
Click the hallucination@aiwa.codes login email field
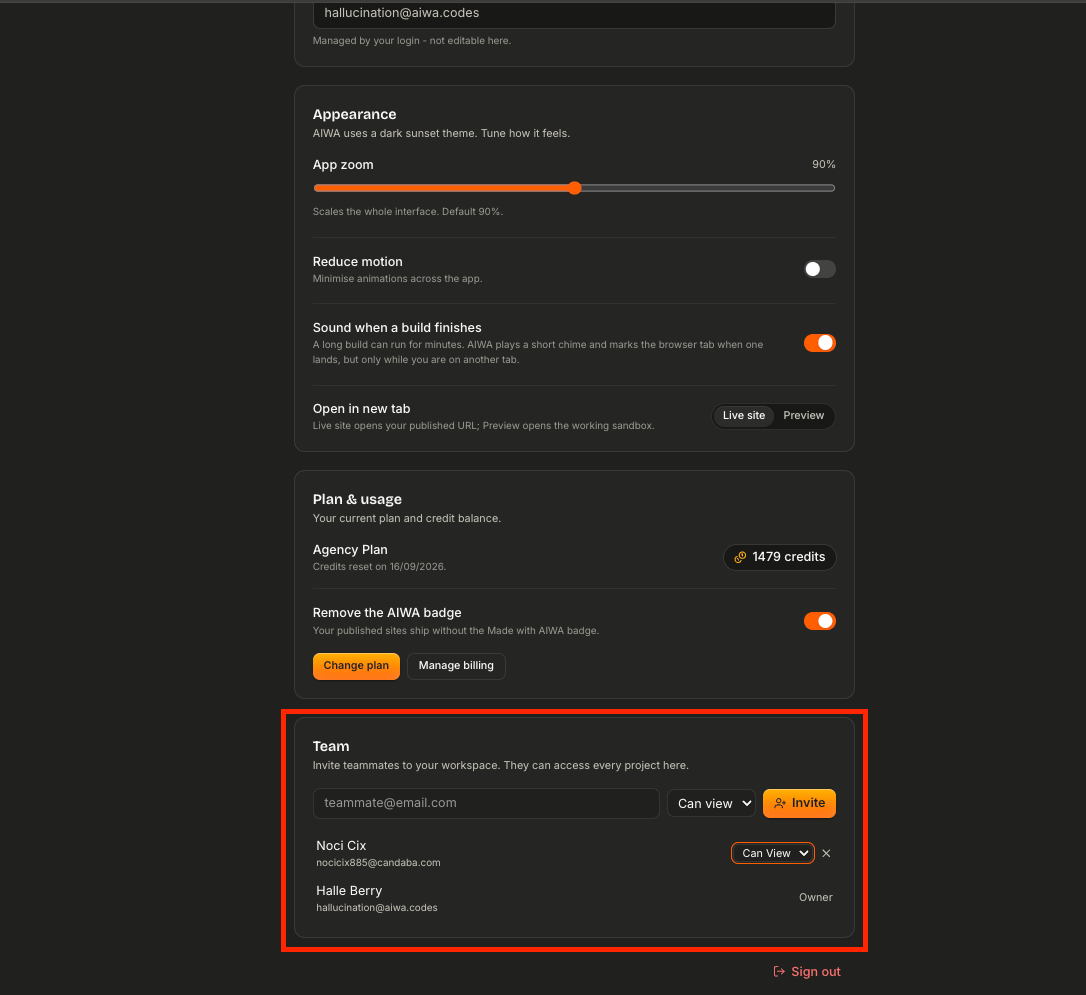click(574, 14)
